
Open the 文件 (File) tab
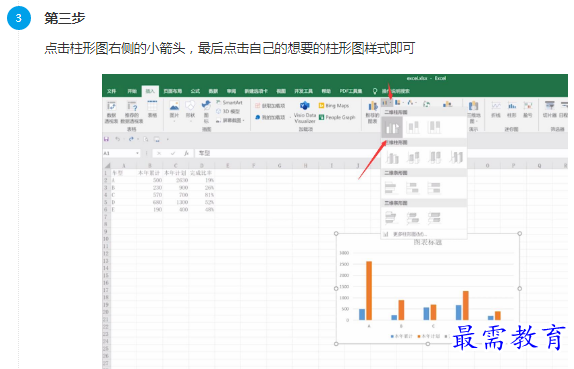click(111, 91)
